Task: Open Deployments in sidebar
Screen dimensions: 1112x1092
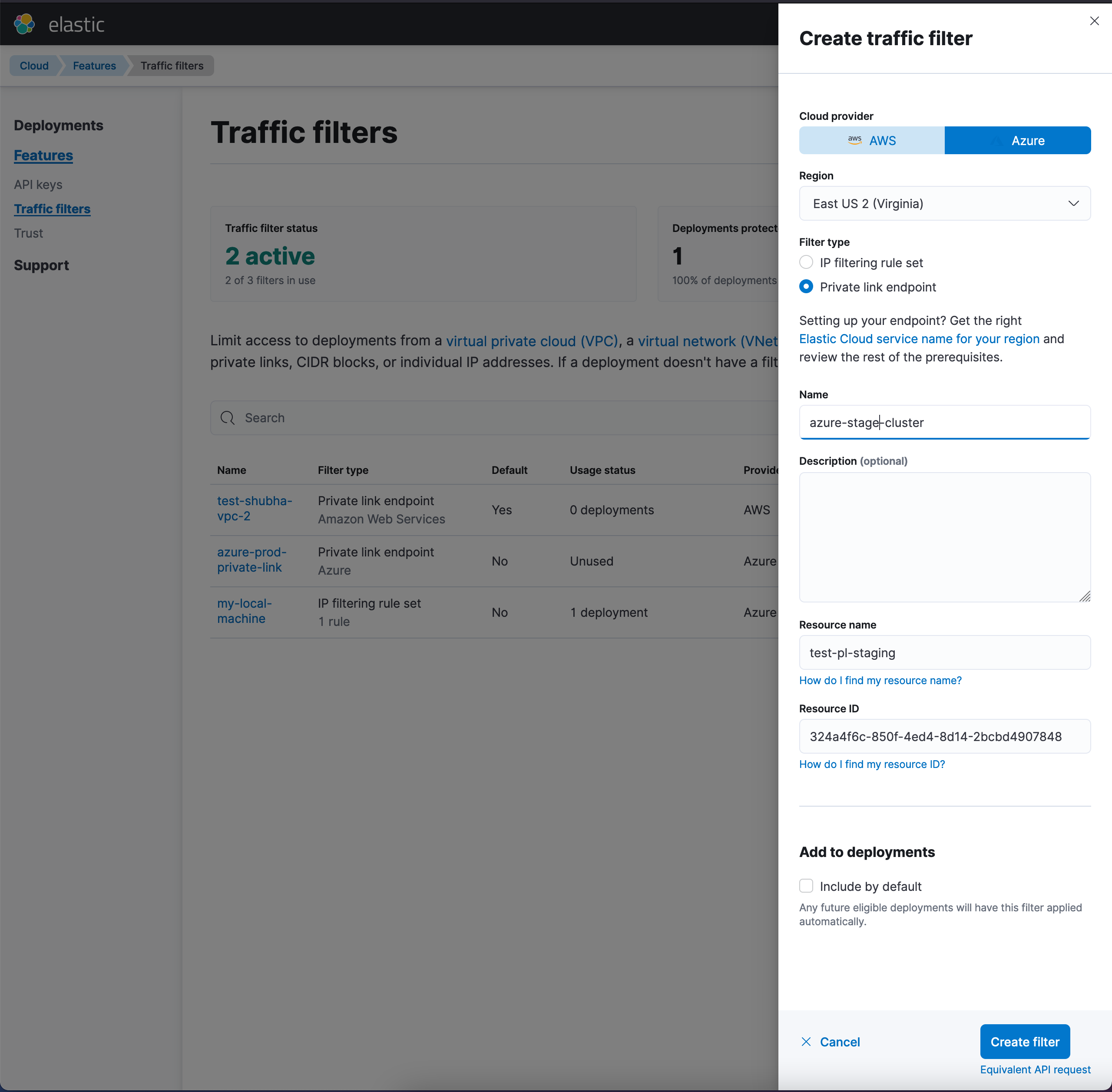Action: [59, 126]
